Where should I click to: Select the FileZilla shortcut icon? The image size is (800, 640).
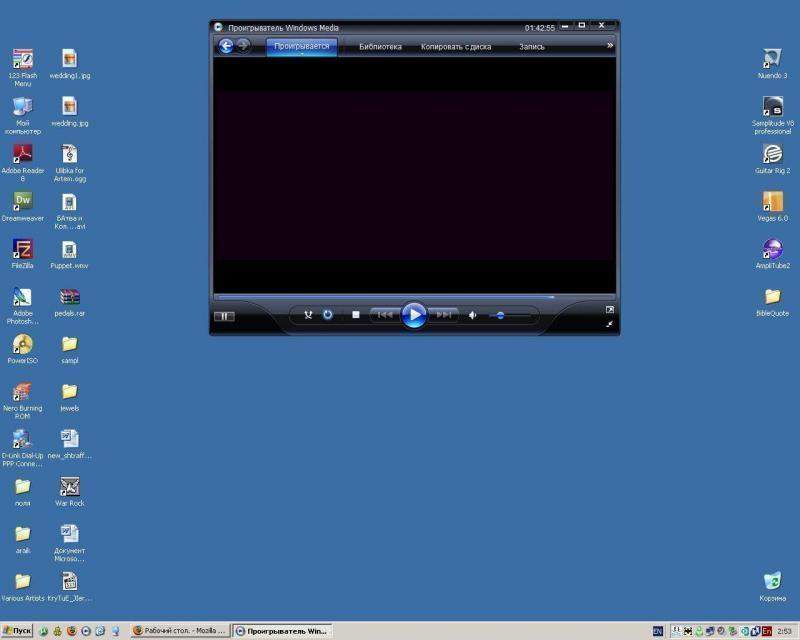point(22,254)
